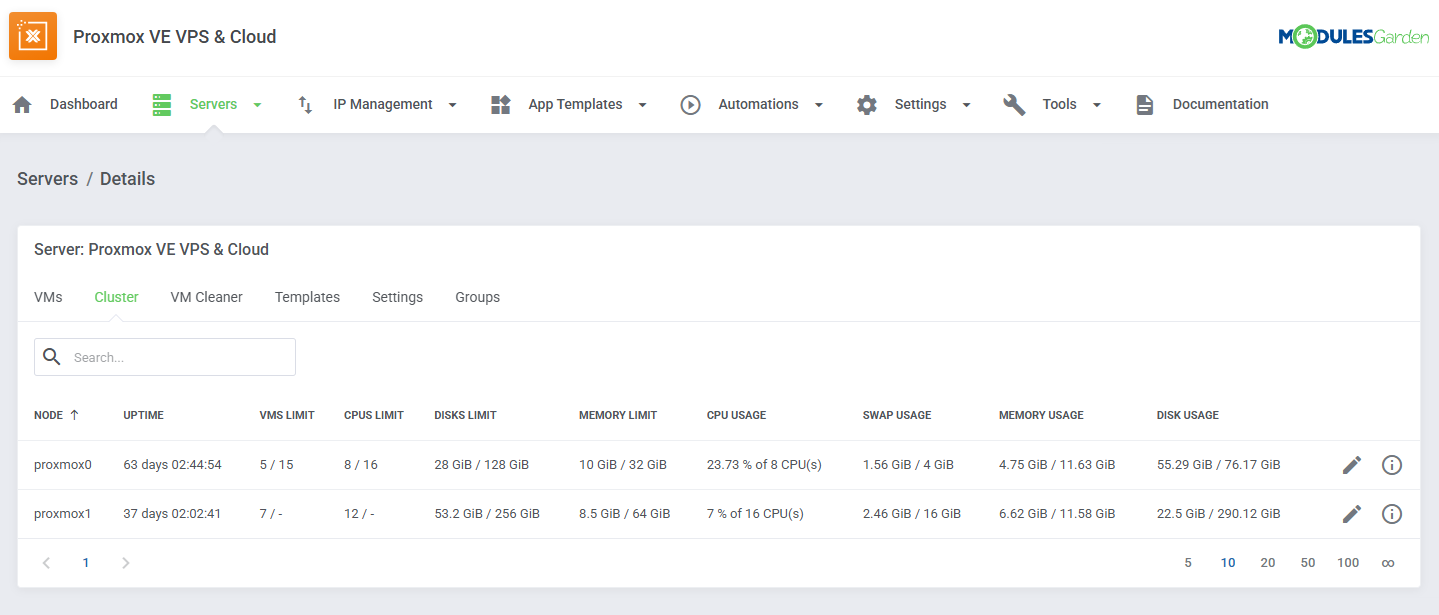
Task: Sort by UPTIME column header
Action: [x=143, y=415]
